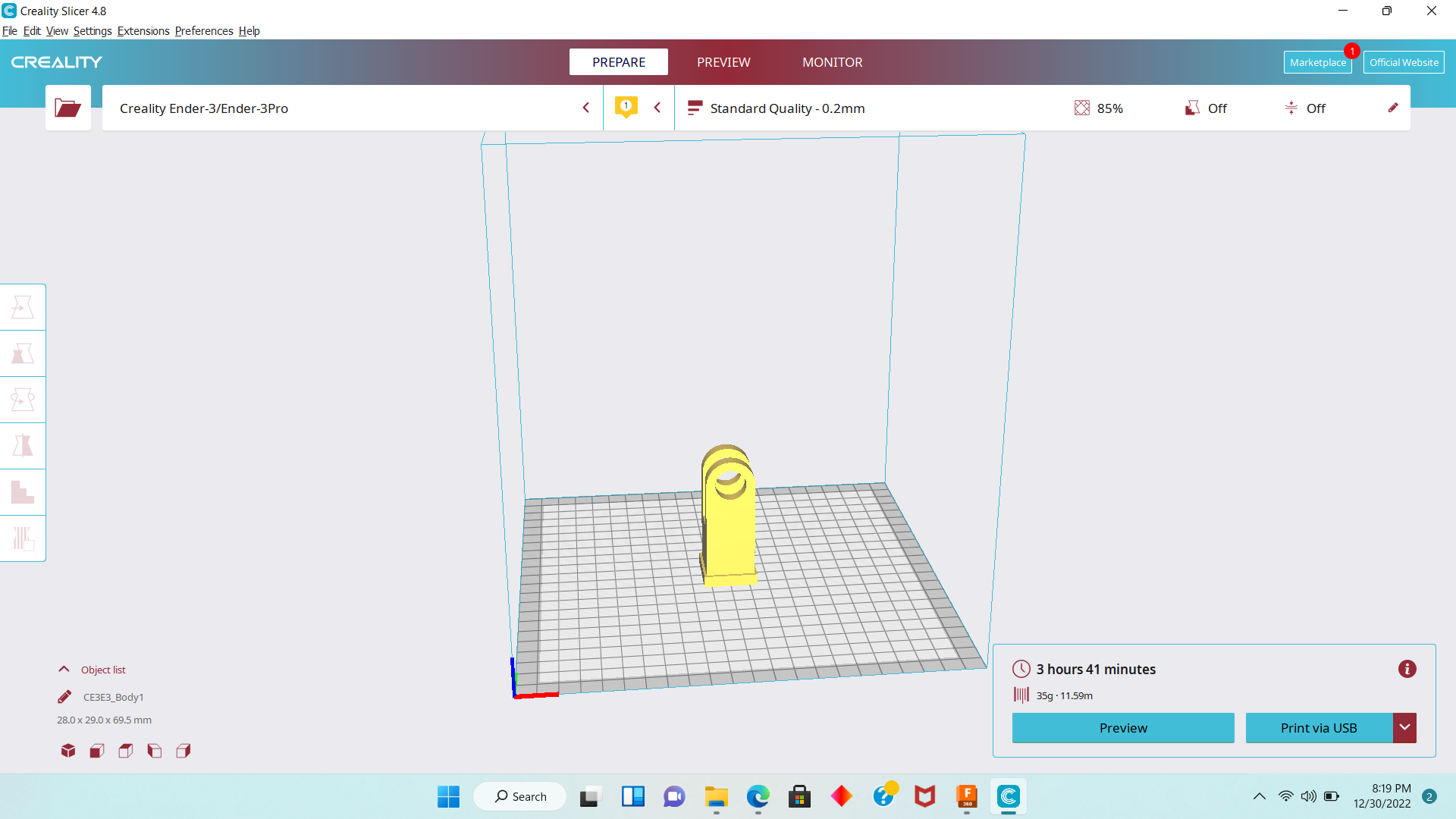Open Marketplace button
The height and width of the screenshot is (819, 1456).
click(1317, 62)
